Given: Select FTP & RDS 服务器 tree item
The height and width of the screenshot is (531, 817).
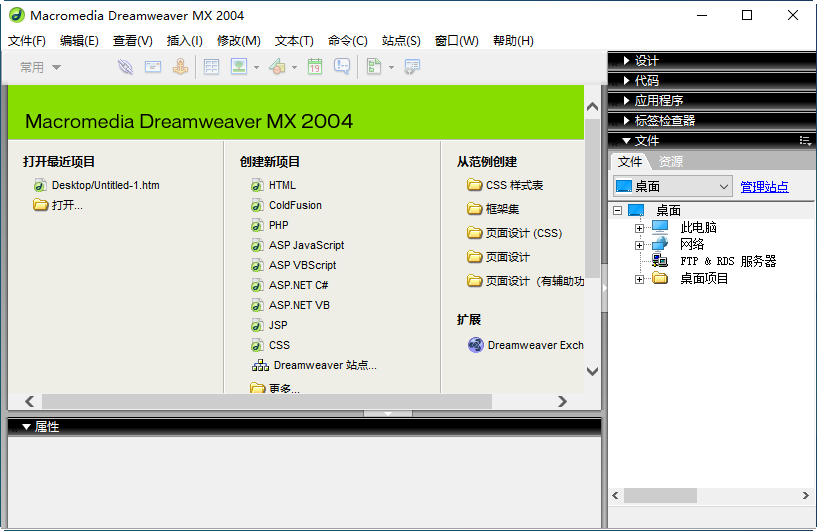Looking at the screenshot, I should 728,261.
